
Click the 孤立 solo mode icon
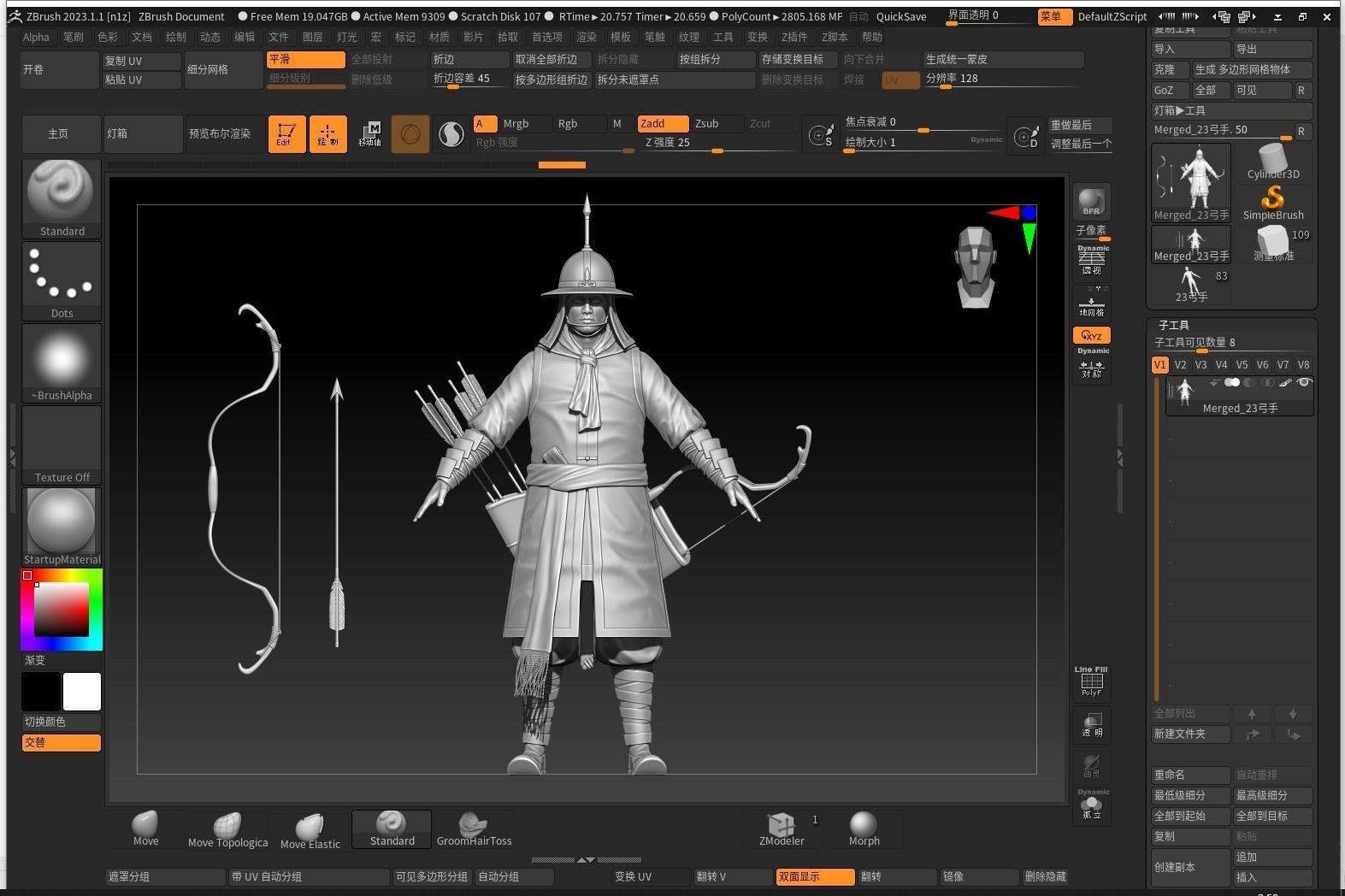1092,806
